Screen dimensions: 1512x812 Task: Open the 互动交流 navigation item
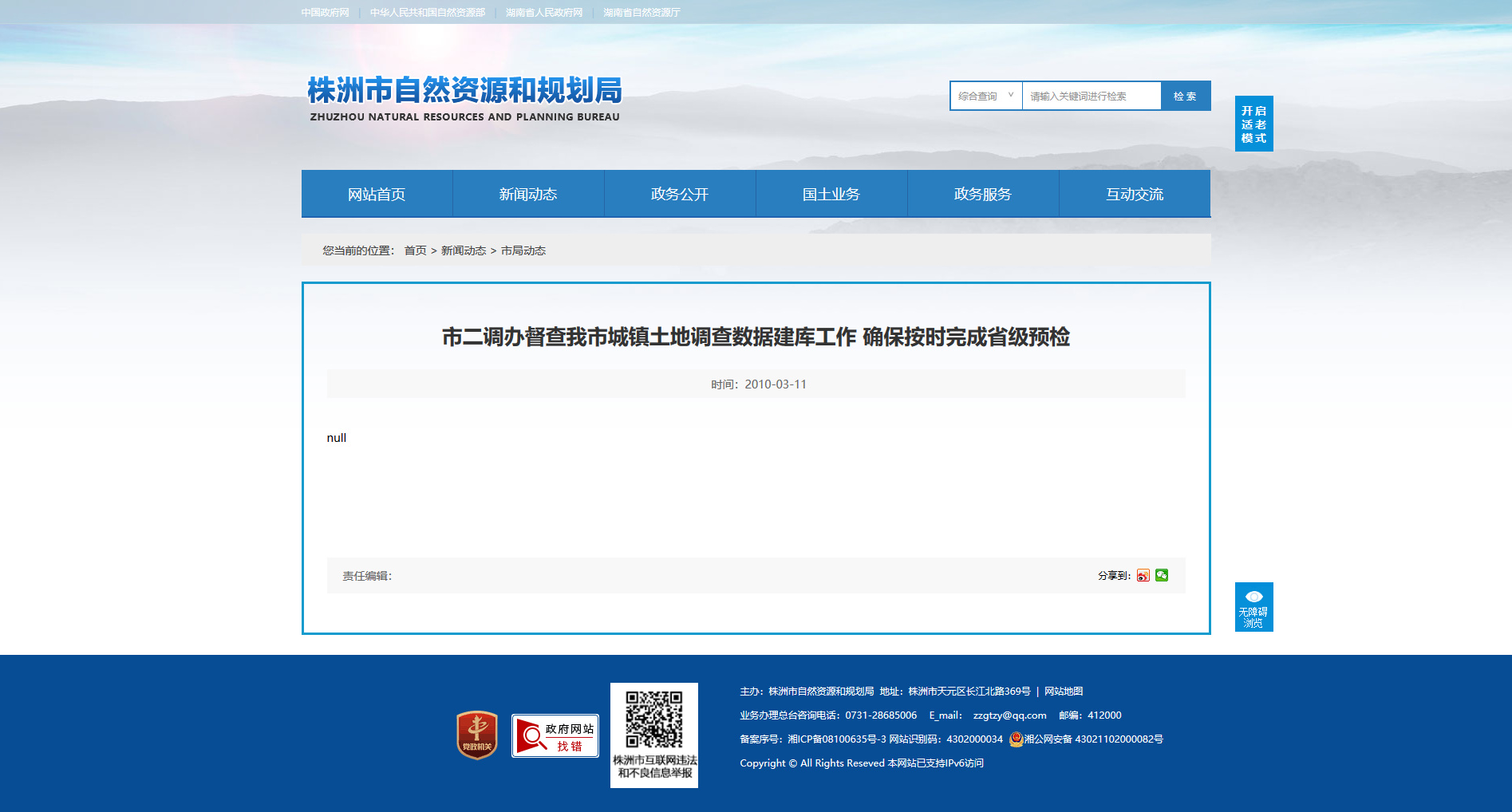[x=1135, y=194]
